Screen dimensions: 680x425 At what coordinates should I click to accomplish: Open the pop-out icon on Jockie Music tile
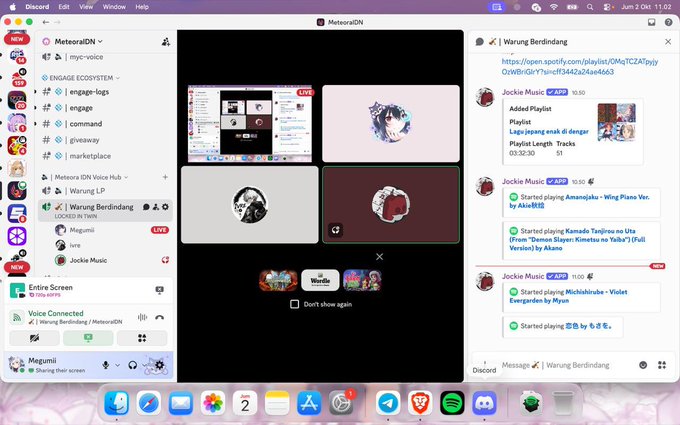click(x=336, y=230)
